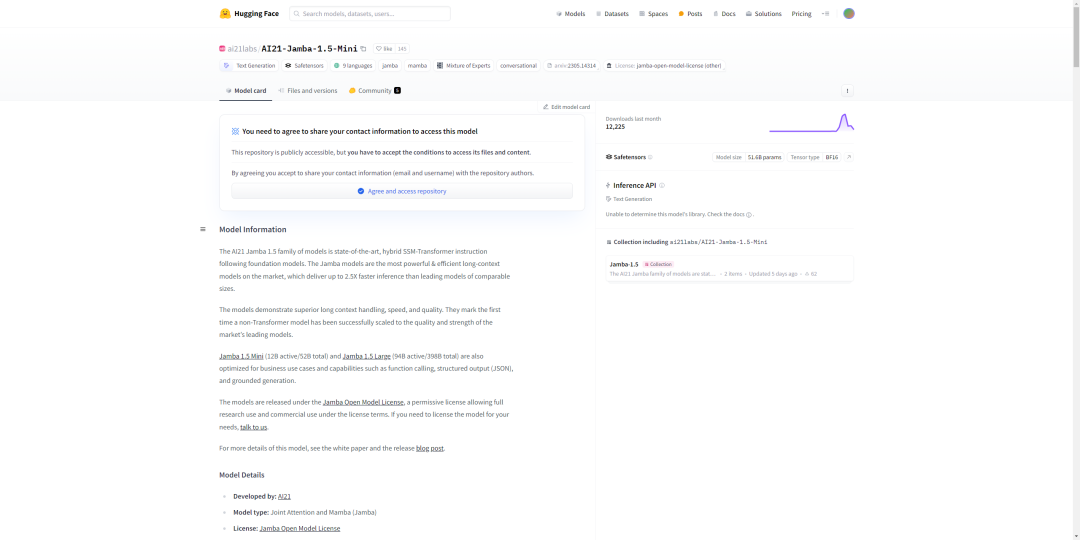Open the three-dot more options menu

pos(847,91)
